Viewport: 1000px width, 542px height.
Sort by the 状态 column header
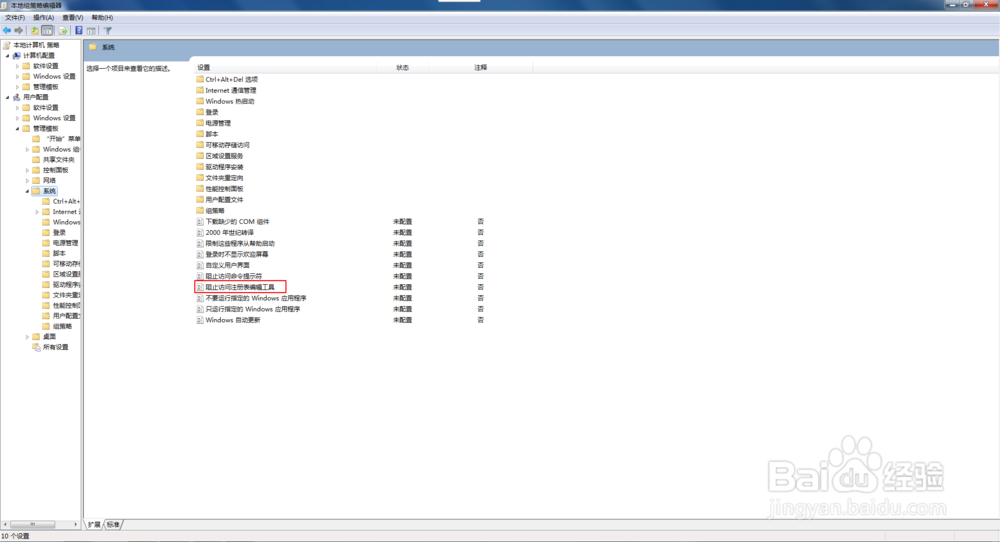402,67
